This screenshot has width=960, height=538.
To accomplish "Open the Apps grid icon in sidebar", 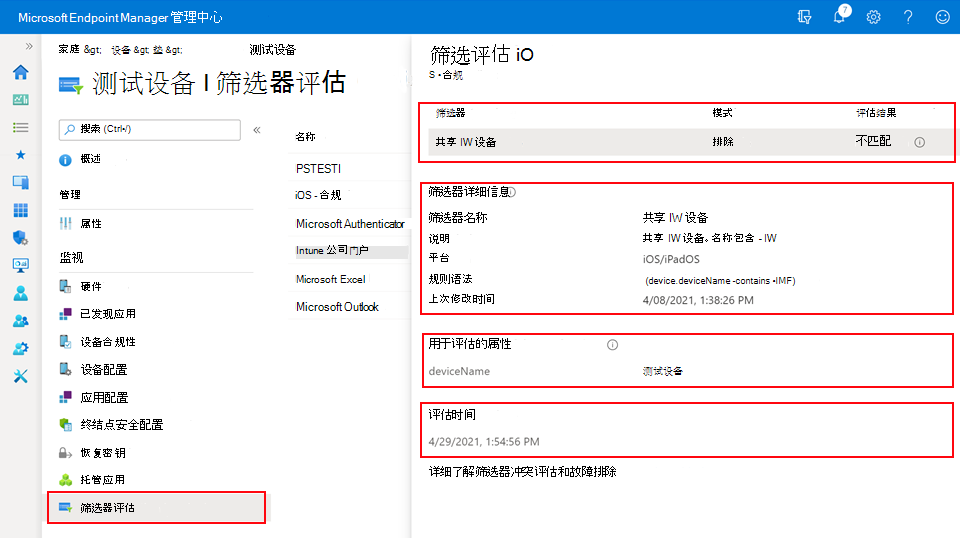I will click(20, 211).
